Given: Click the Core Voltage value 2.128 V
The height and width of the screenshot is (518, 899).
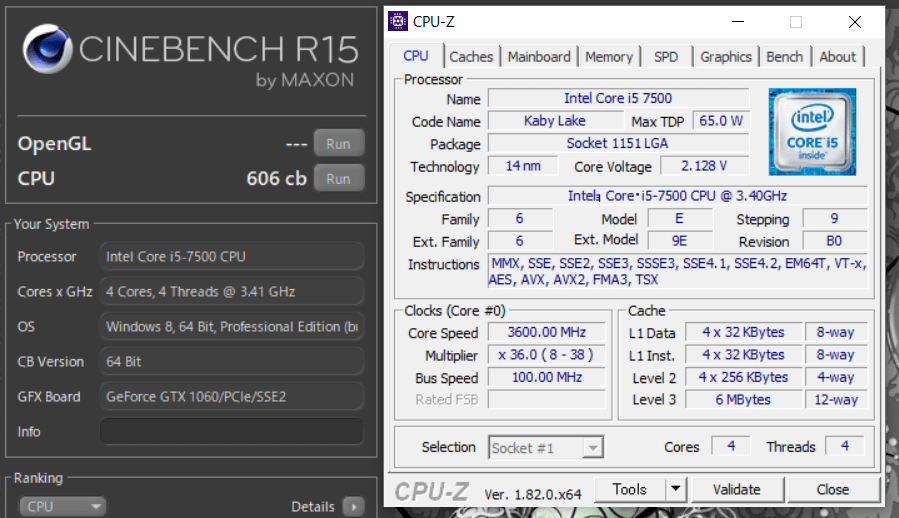Looking at the screenshot, I should pyautogui.click(x=705, y=166).
